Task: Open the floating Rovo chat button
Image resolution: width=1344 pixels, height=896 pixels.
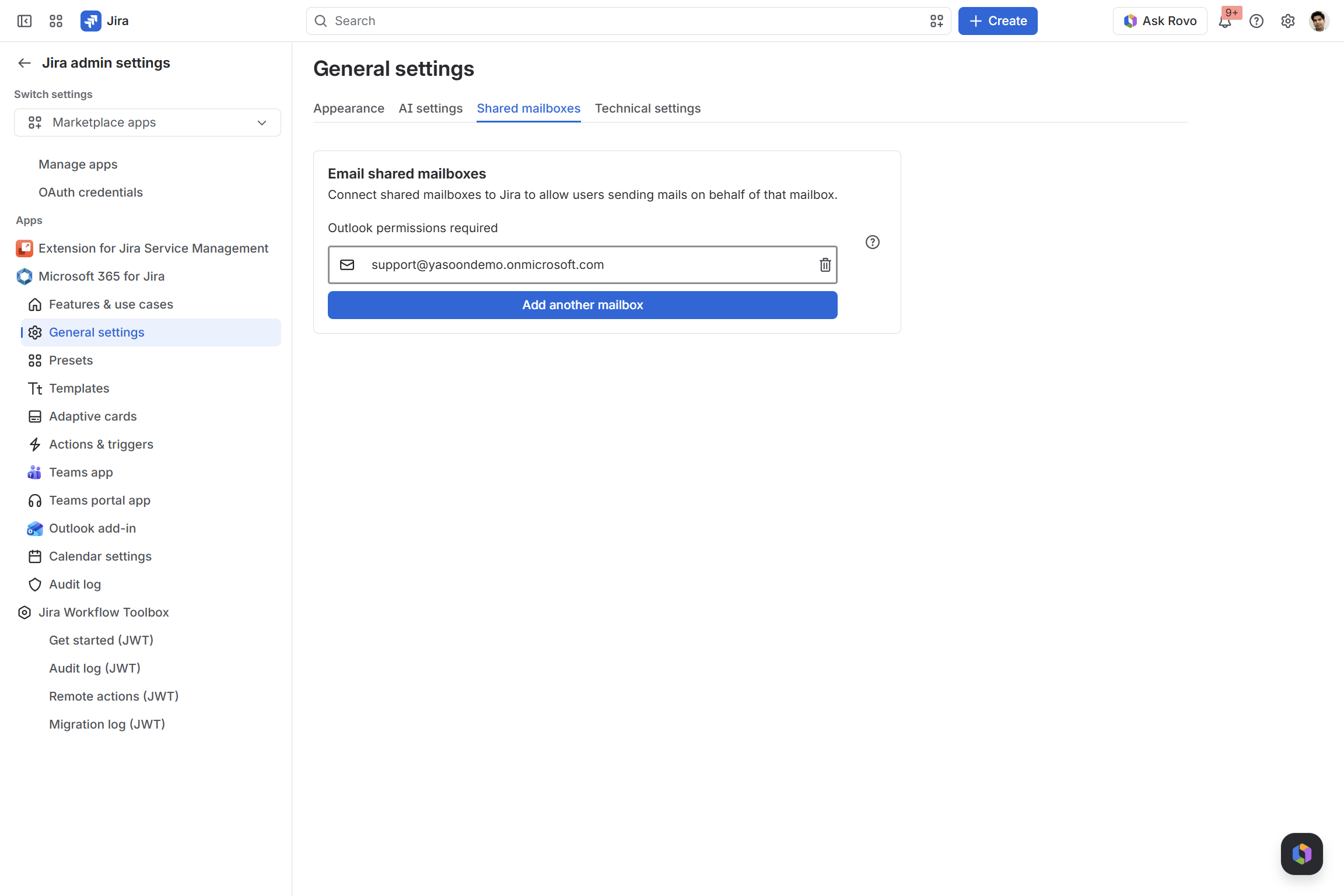Action: 1302,854
